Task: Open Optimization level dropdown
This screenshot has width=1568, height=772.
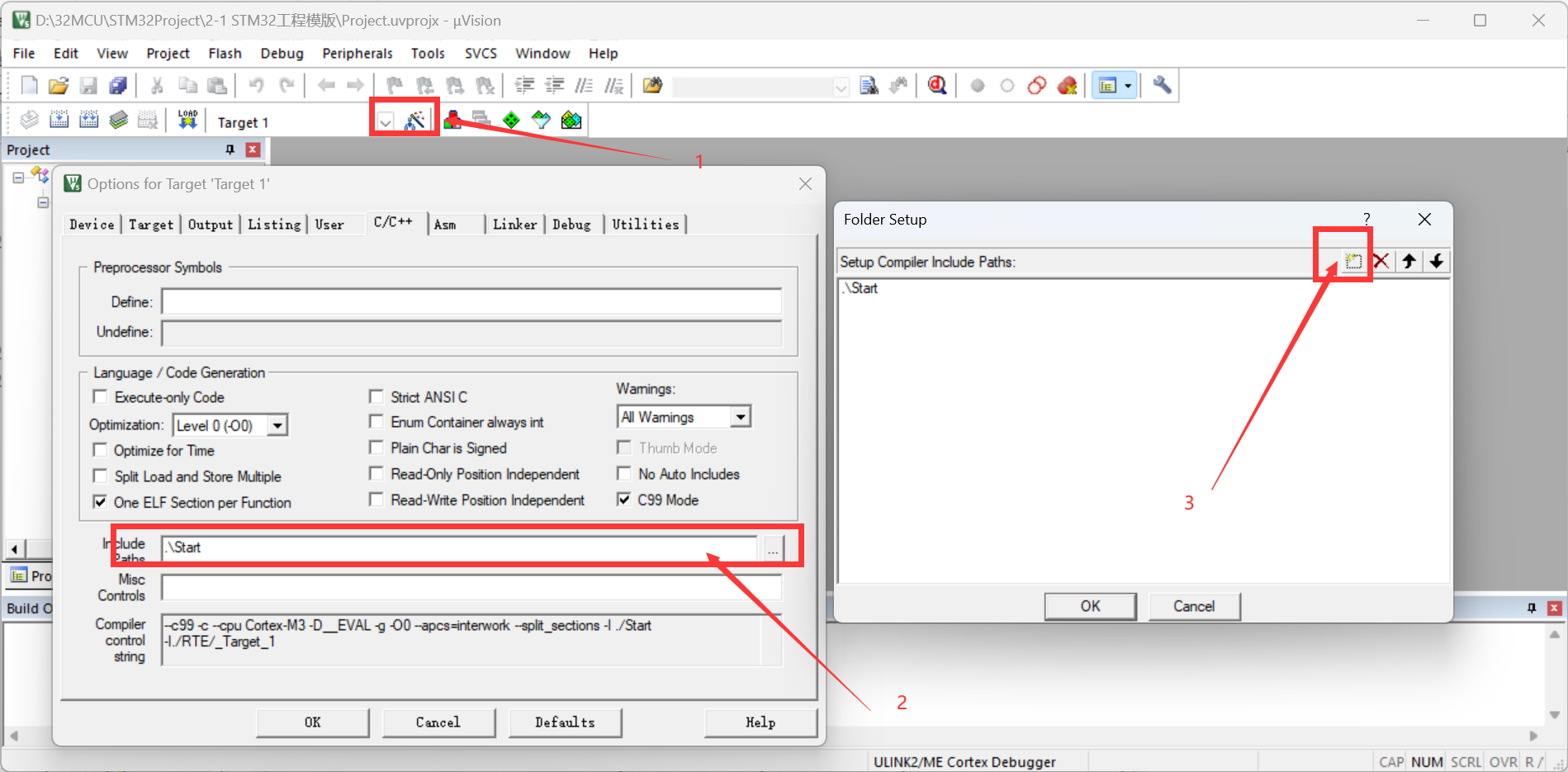Action: [x=278, y=425]
